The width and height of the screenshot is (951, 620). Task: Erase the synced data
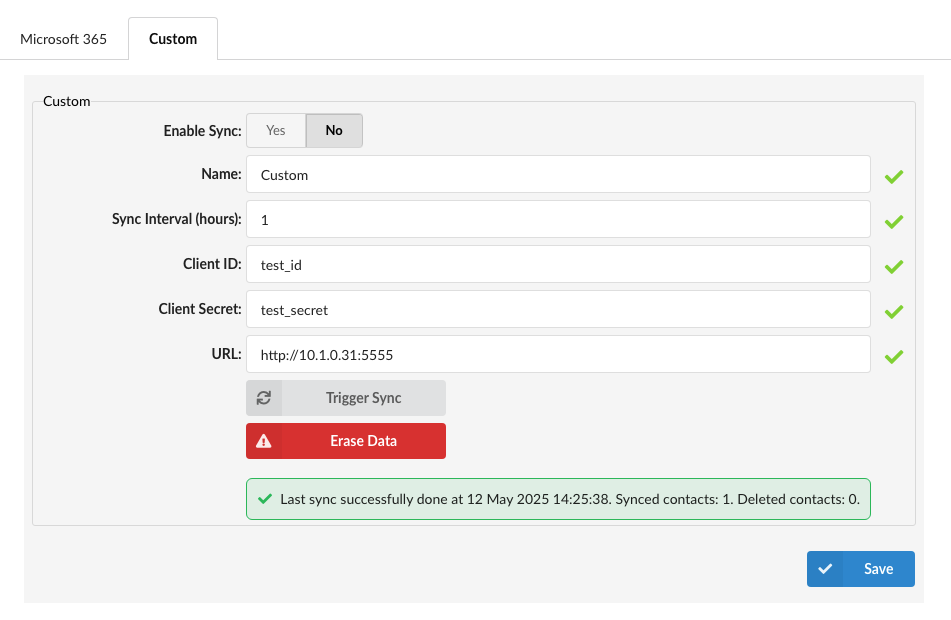(x=346, y=441)
